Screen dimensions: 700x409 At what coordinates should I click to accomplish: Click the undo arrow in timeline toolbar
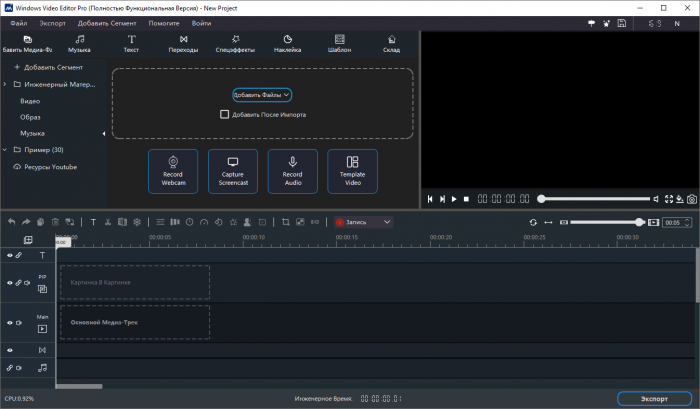11,222
